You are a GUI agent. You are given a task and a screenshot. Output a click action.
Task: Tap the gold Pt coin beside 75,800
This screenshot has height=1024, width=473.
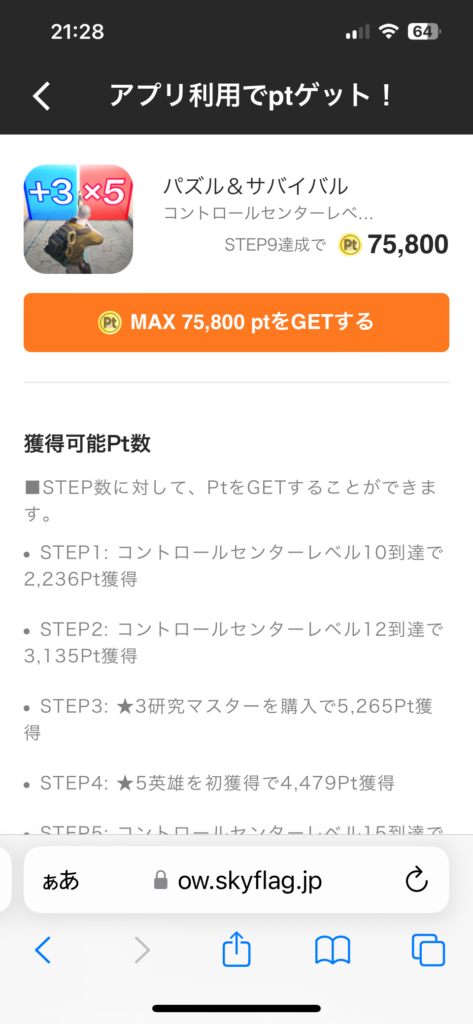pos(350,245)
